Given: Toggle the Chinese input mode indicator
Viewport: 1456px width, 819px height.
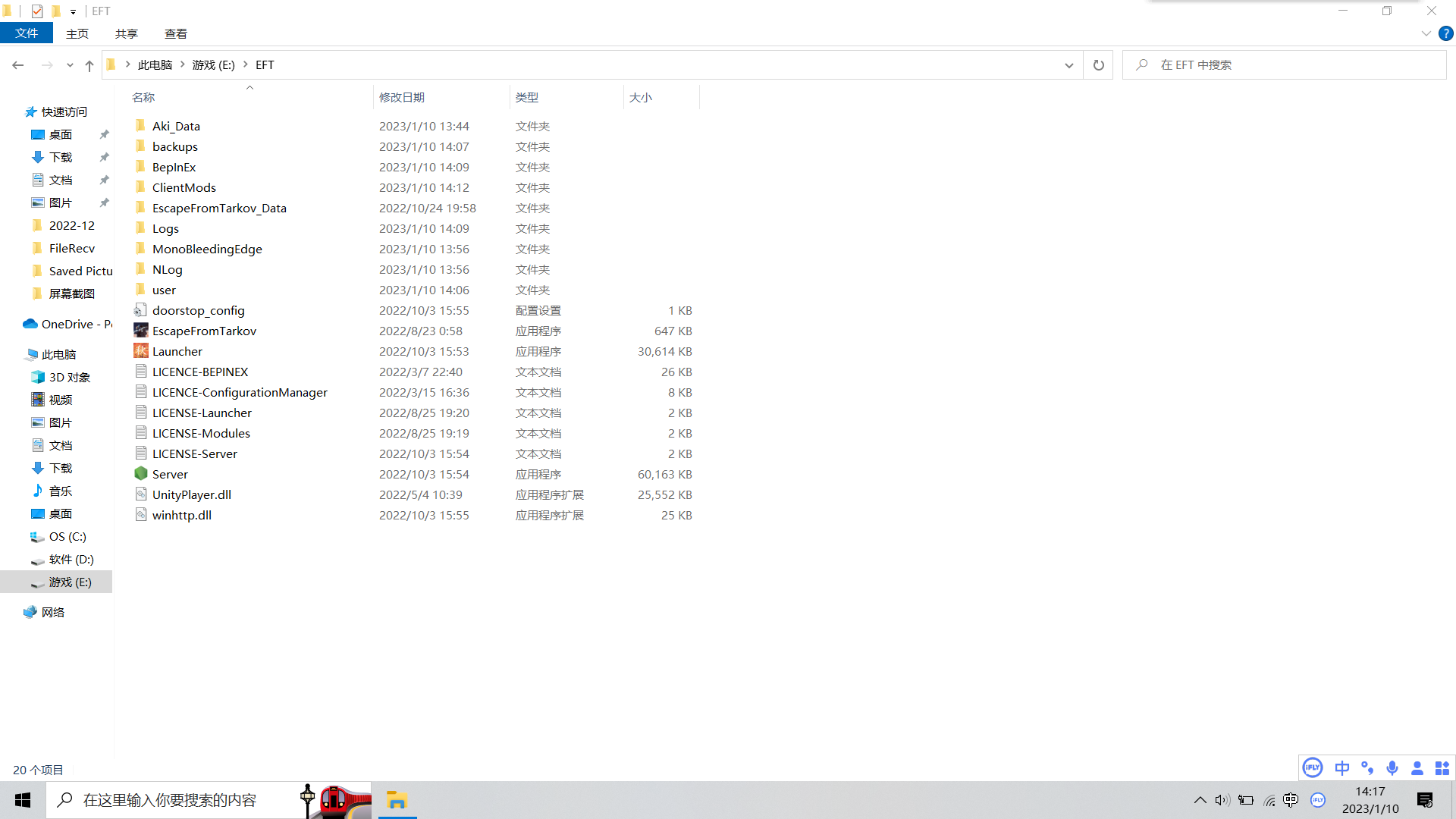Looking at the screenshot, I should tap(1342, 768).
